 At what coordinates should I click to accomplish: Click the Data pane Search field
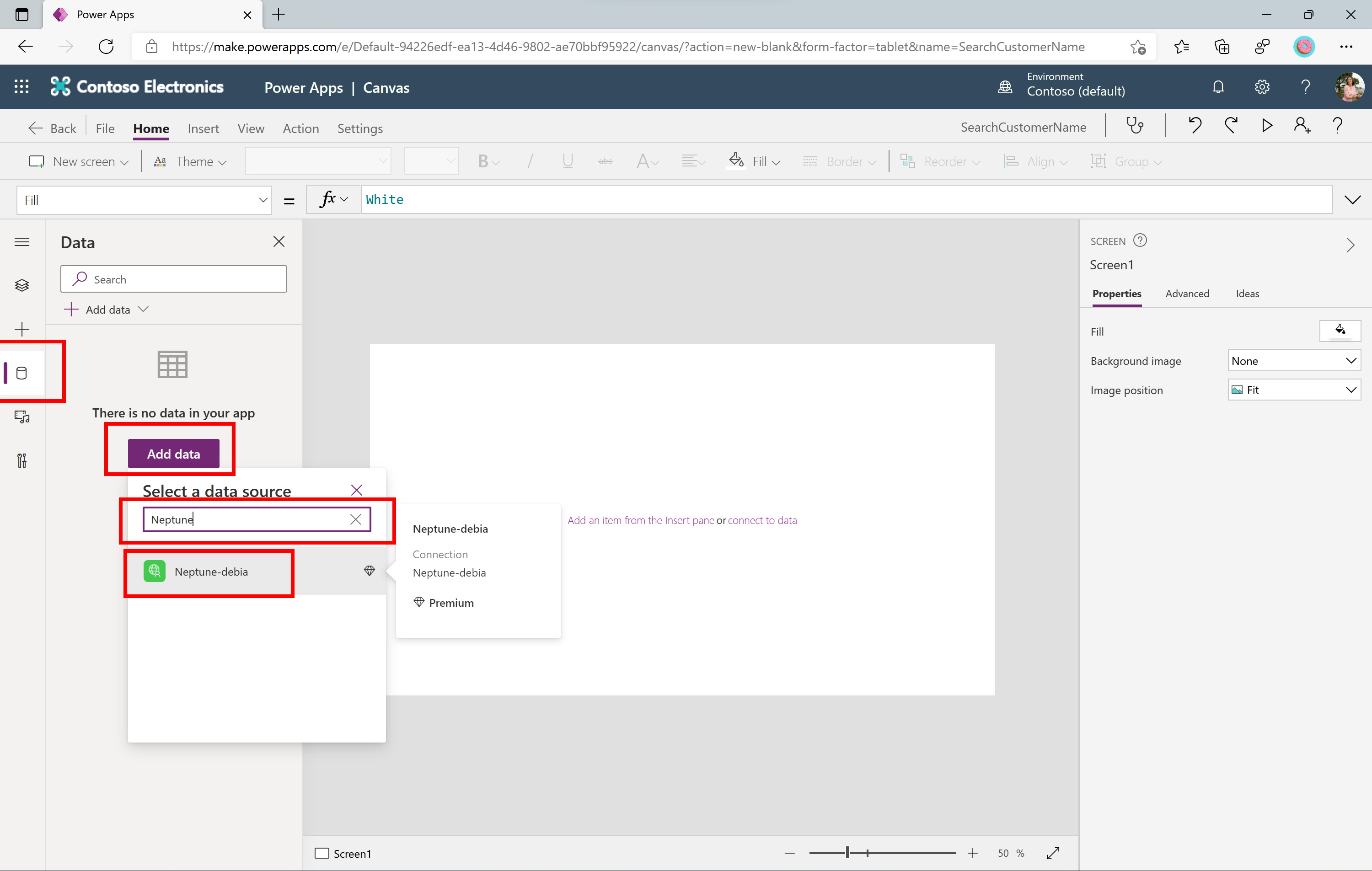(173, 279)
